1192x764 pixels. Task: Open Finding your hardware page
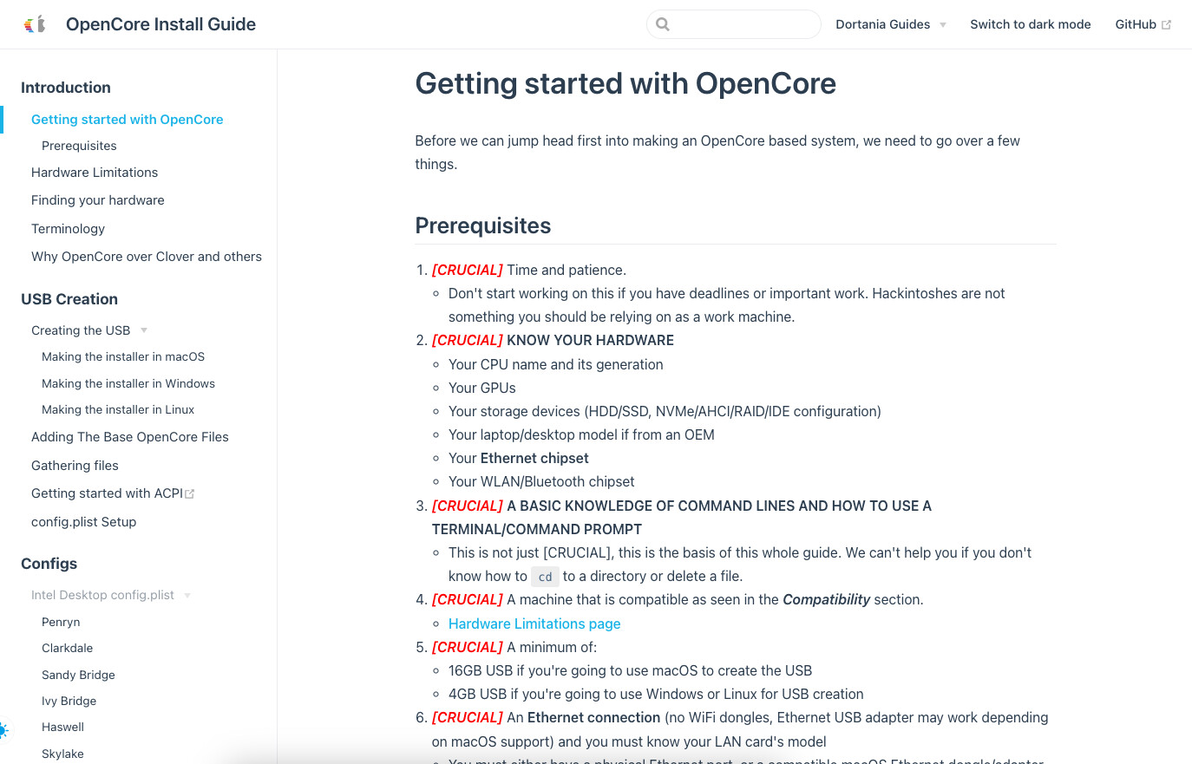tap(97, 200)
